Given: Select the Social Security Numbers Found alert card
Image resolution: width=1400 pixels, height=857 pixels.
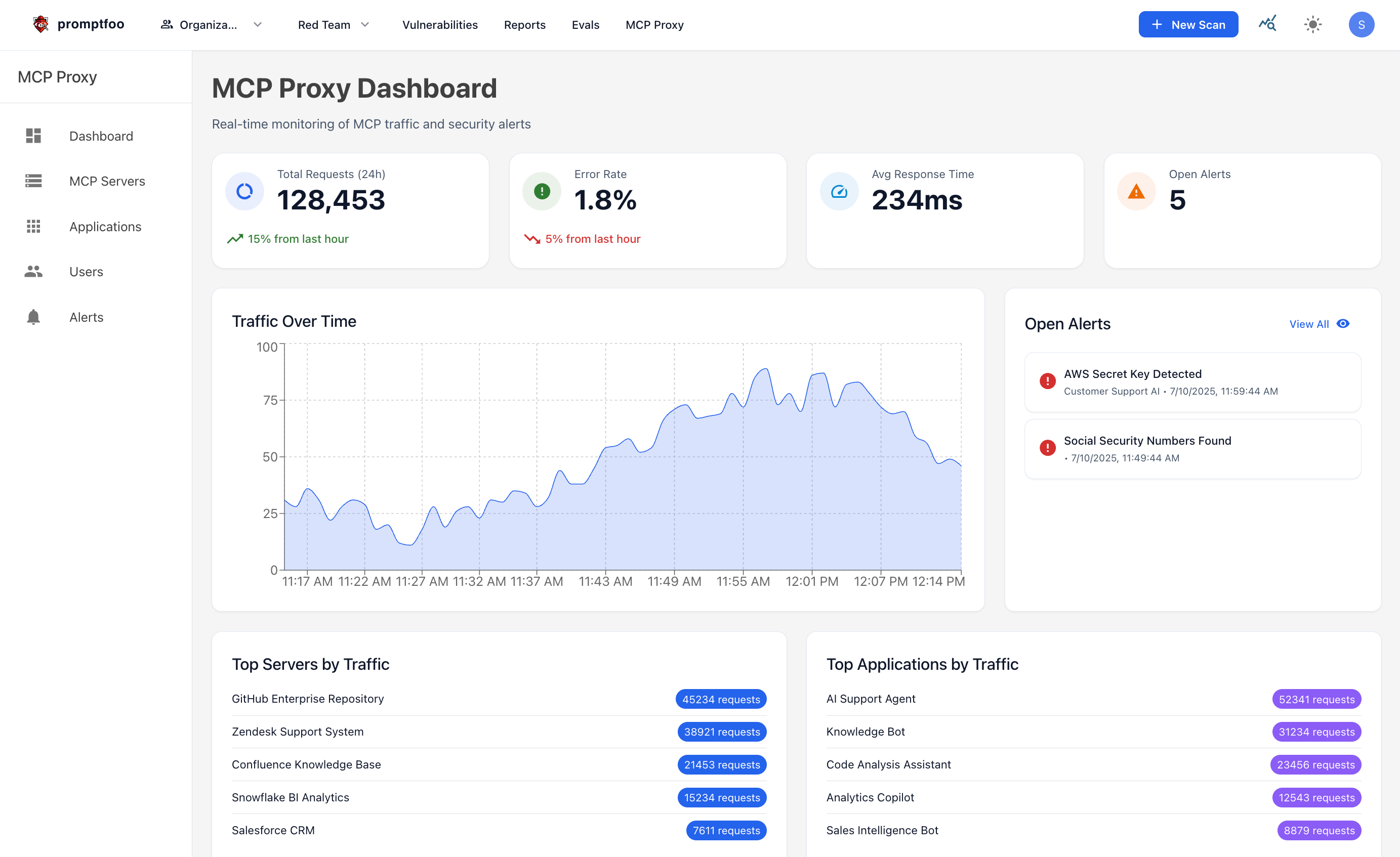Looking at the screenshot, I should pyautogui.click(x=1192, y=448).
